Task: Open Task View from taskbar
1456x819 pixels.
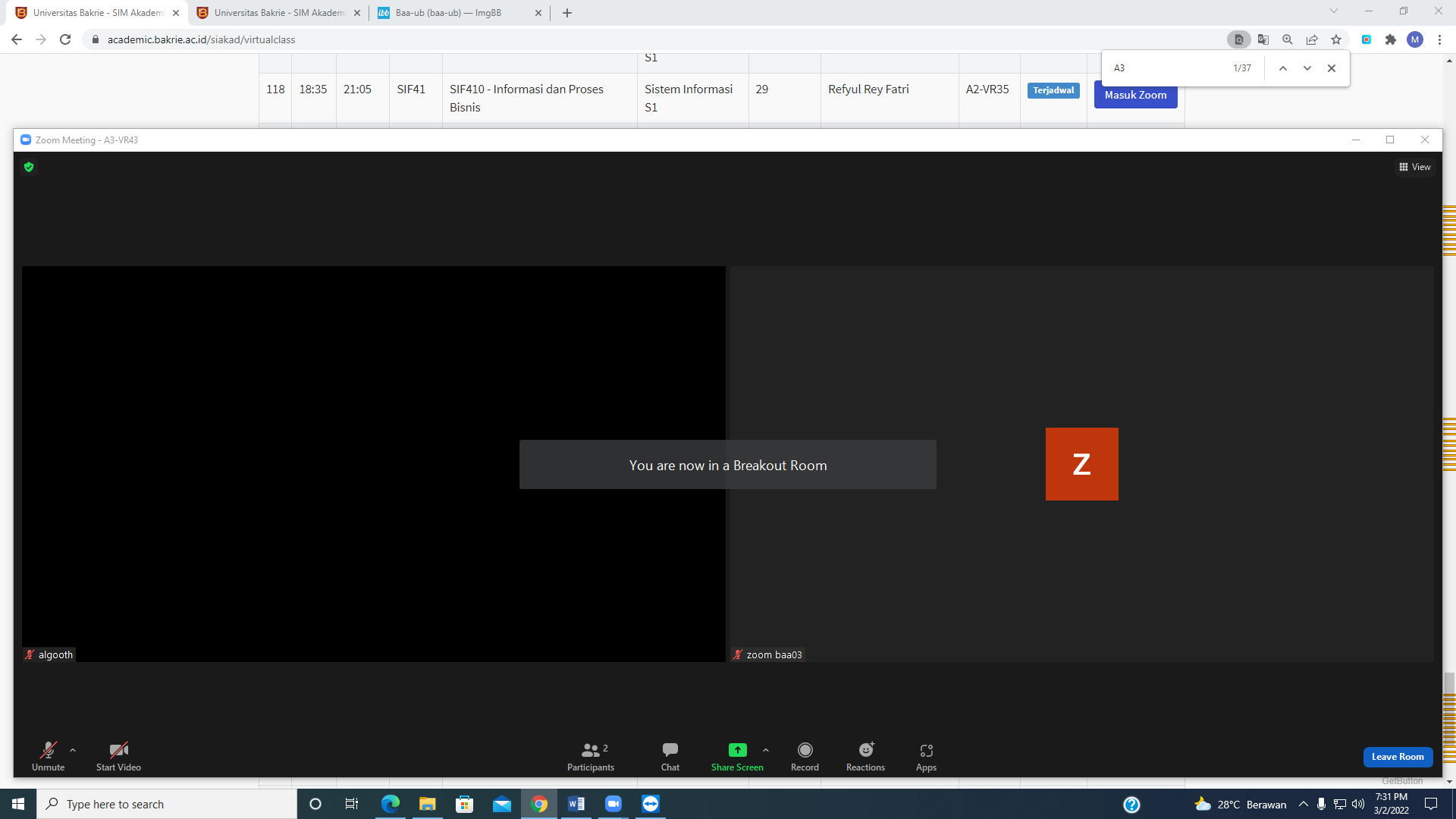Action: [352, 804]
